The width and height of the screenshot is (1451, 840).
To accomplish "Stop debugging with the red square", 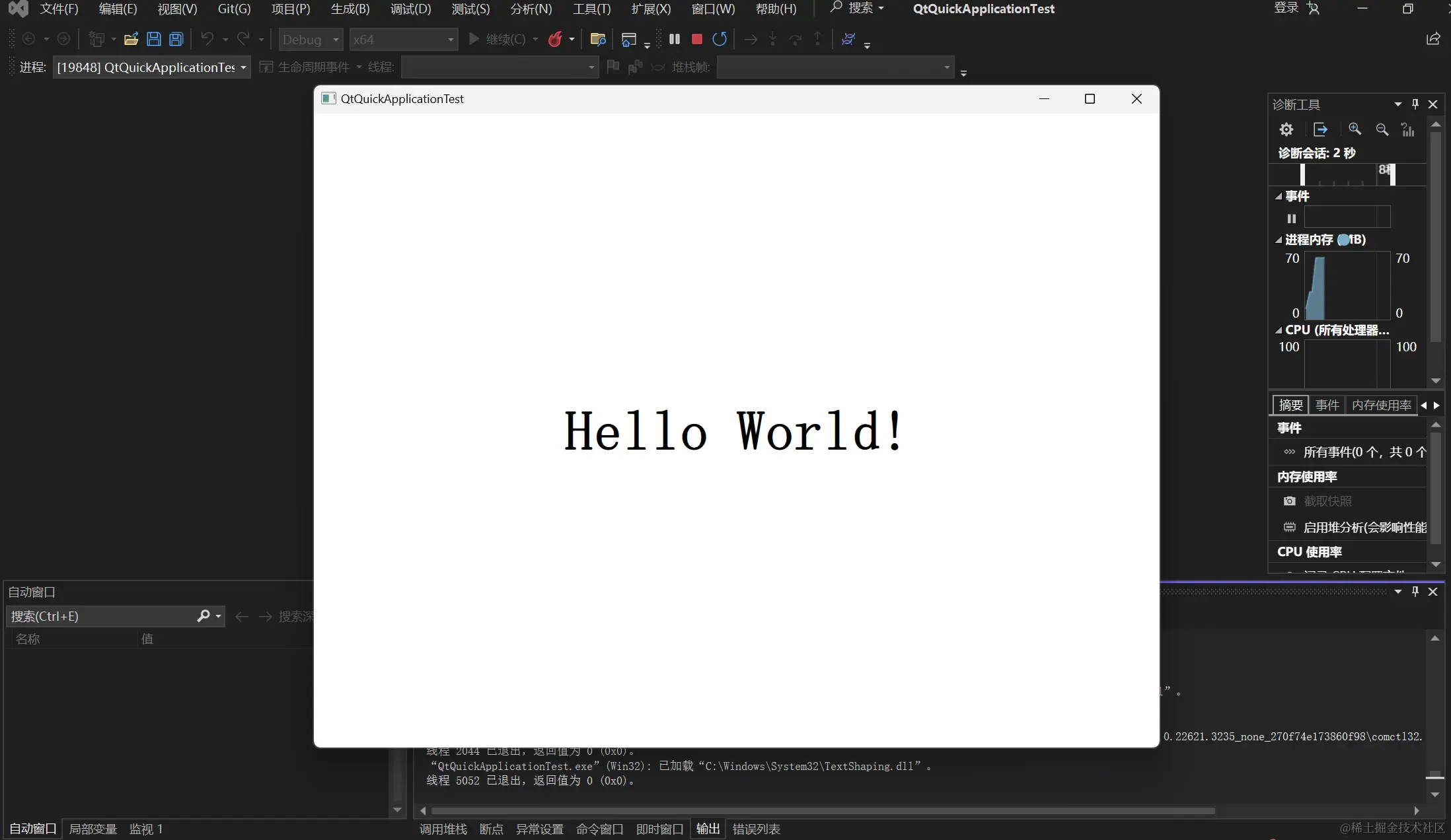I will 696,39.
